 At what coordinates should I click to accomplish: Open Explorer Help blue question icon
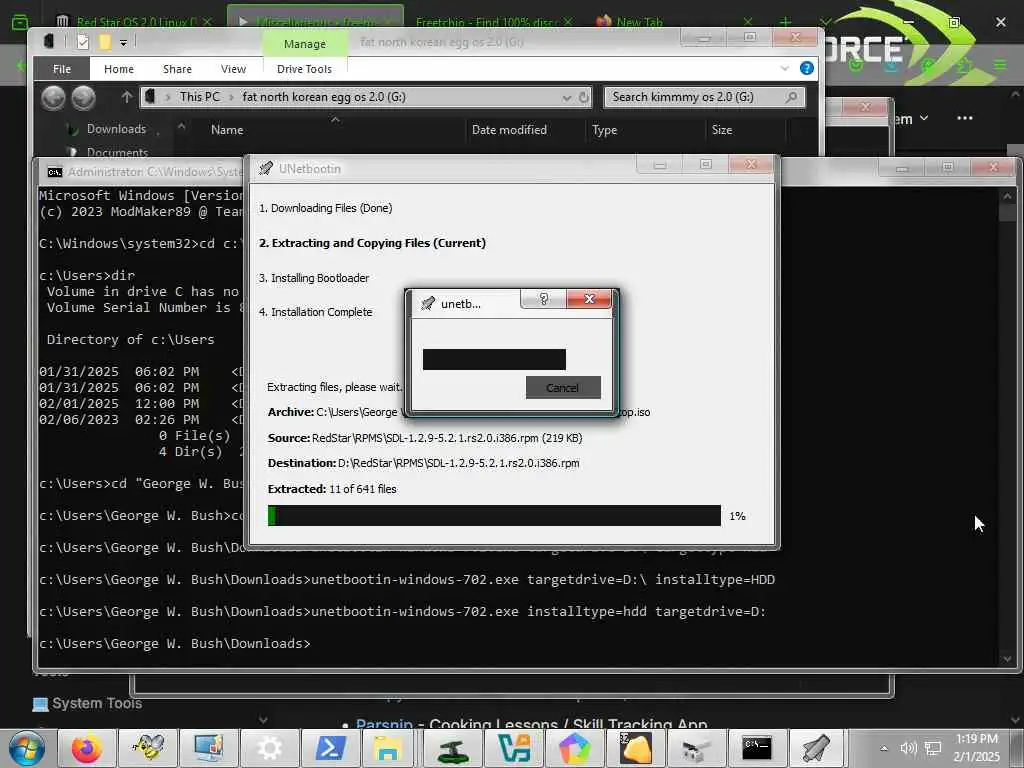[x=807, y=68]
